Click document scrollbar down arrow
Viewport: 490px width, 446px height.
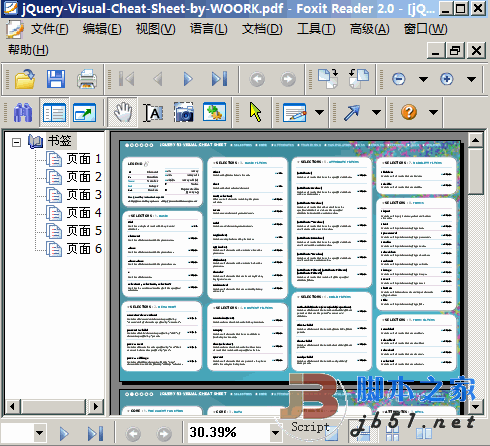pyautogui.click(x=476, y=406)
